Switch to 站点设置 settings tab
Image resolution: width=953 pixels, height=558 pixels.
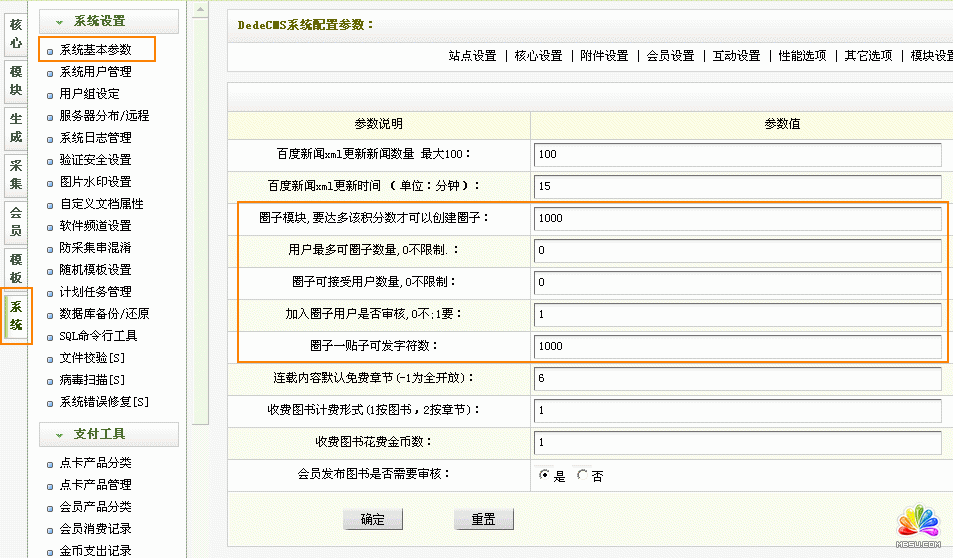point(472,56)
